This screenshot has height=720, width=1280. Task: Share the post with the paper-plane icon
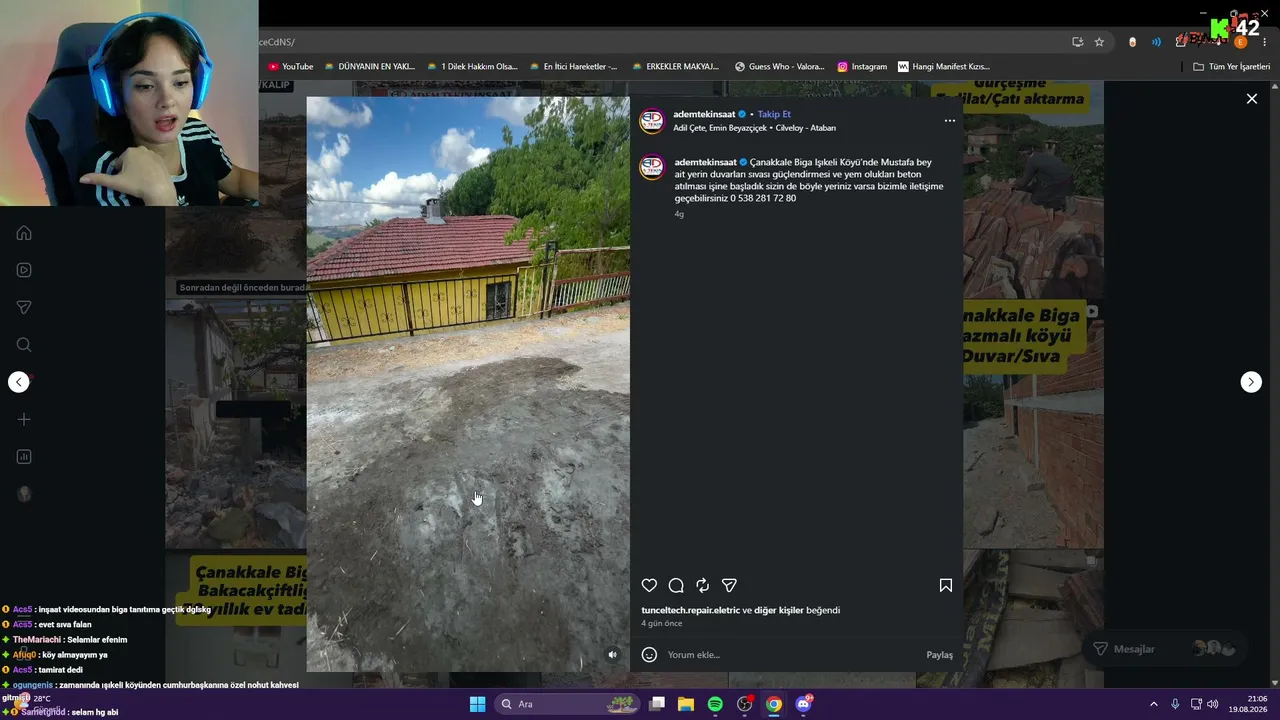(729, 585)
